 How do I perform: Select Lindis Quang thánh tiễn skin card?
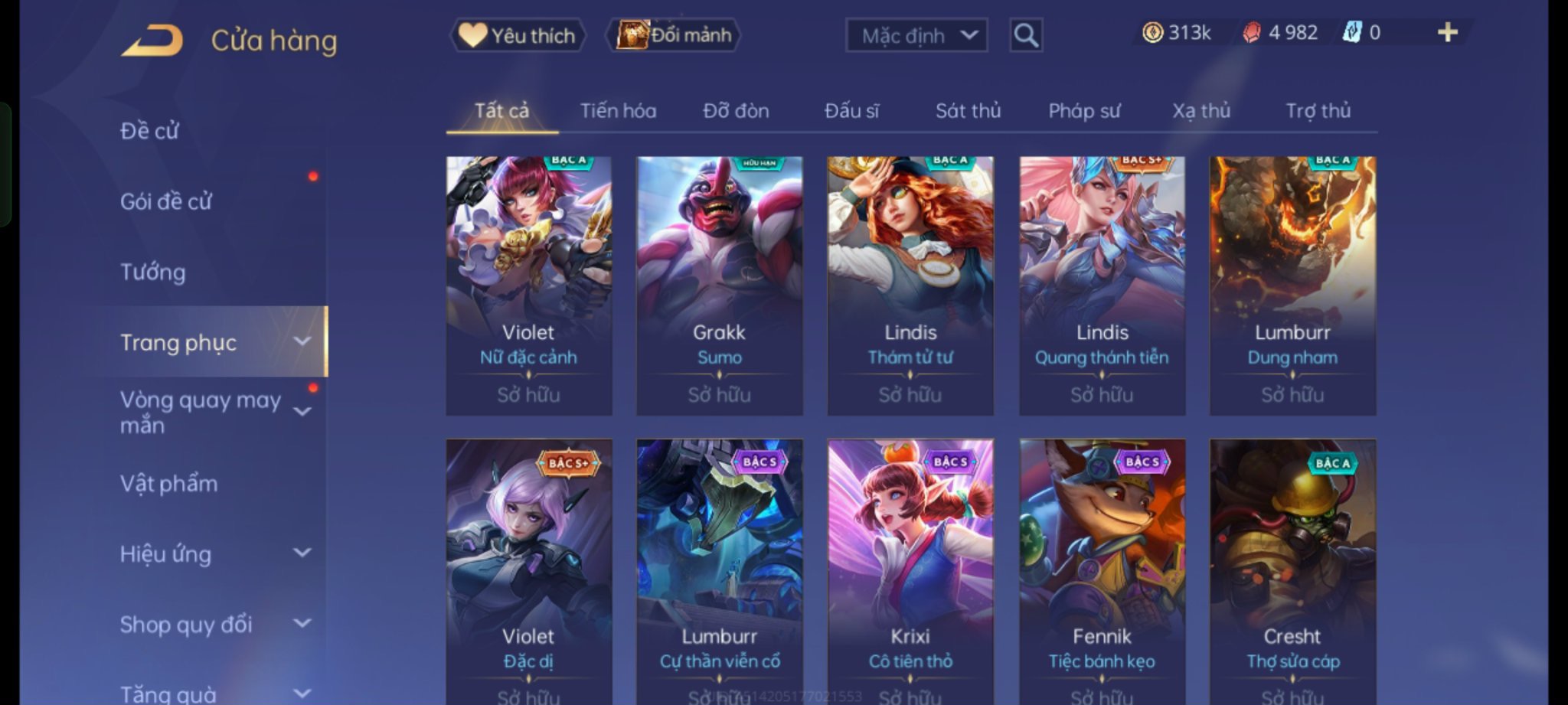1102,286
